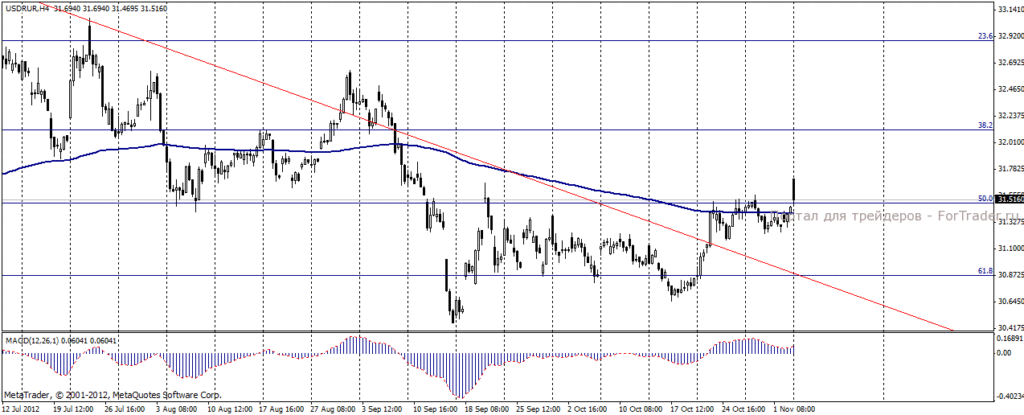Select the 61.8 Fibonacci level label
This screenshot has height=415, width=1024.
coord(985,271)
